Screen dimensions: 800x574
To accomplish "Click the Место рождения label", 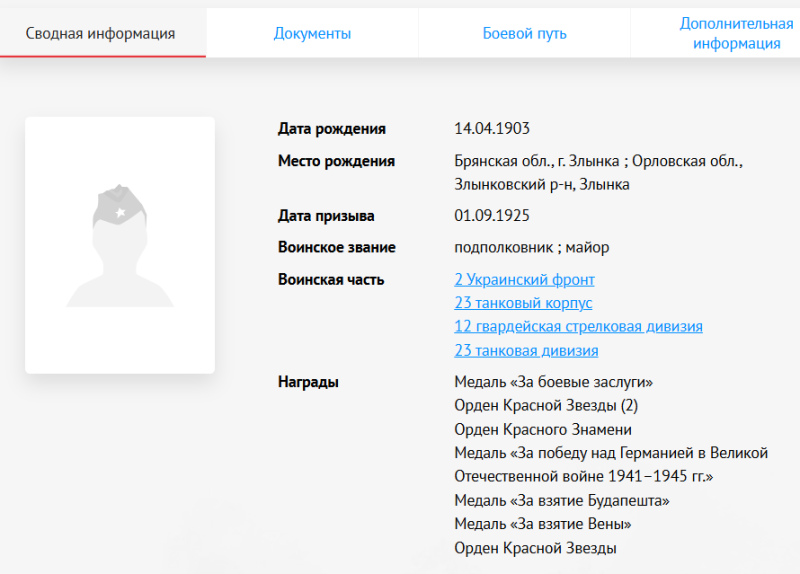I will [336, 161].
